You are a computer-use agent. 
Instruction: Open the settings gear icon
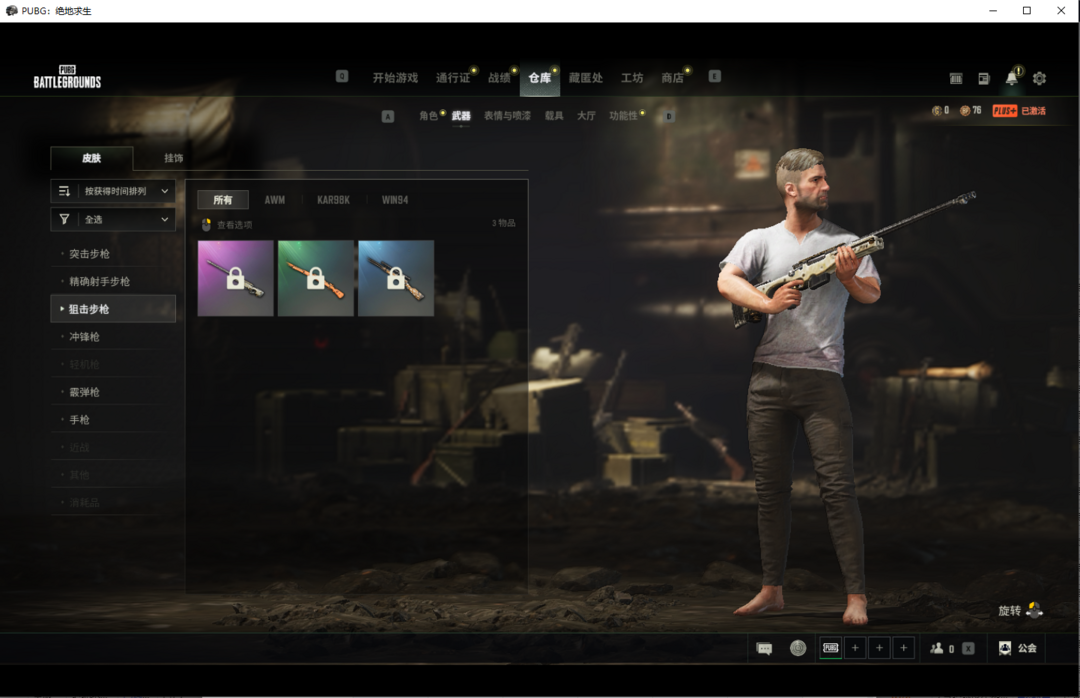click(x=1039, y=78)
